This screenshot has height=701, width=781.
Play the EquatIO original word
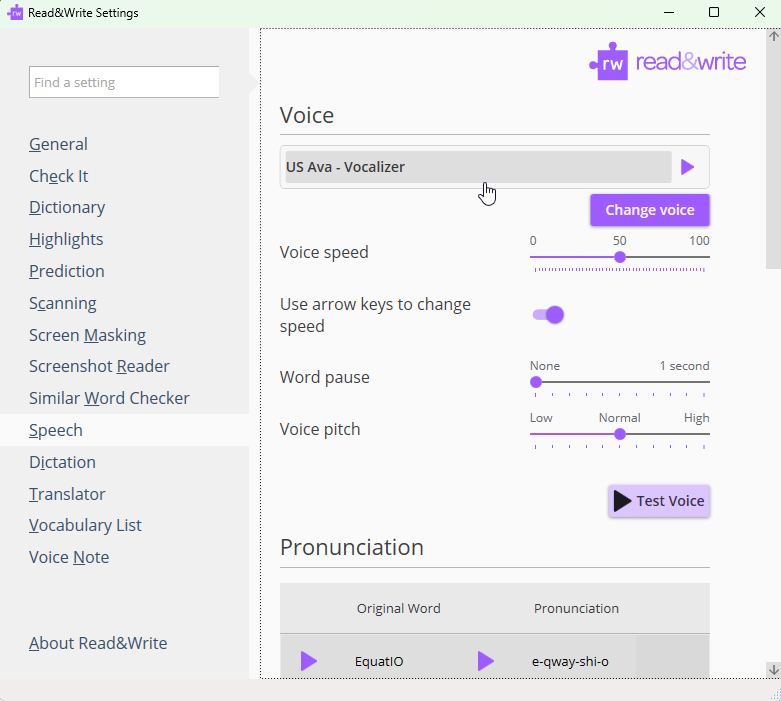tap(309, 661)
